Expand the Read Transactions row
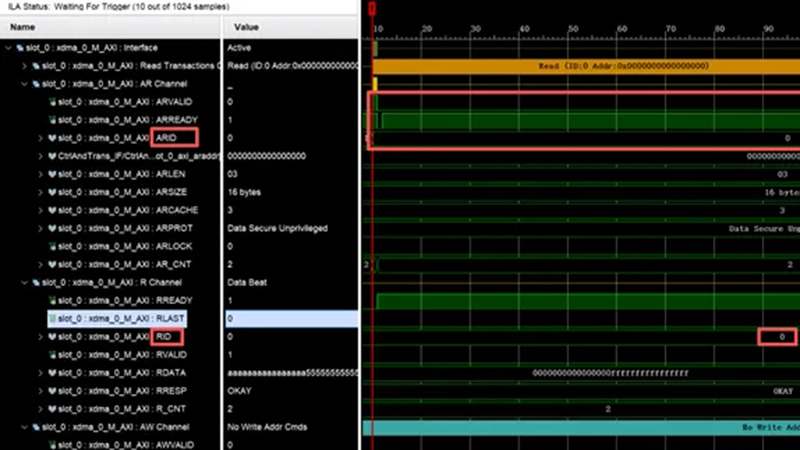 (x=25, y=66)
